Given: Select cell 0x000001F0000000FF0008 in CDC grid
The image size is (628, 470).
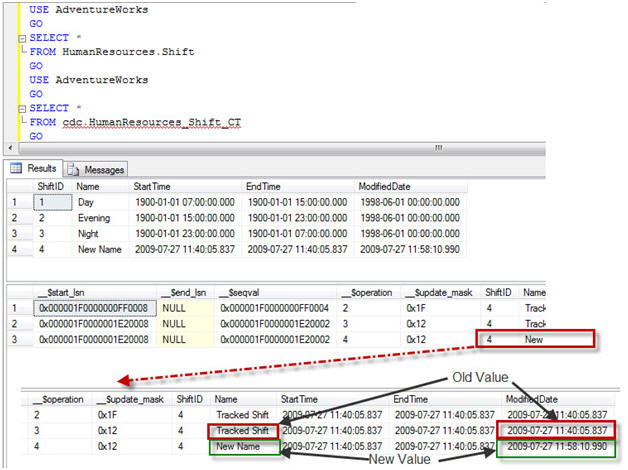Looking at the screenshot, I should [95, 308].
